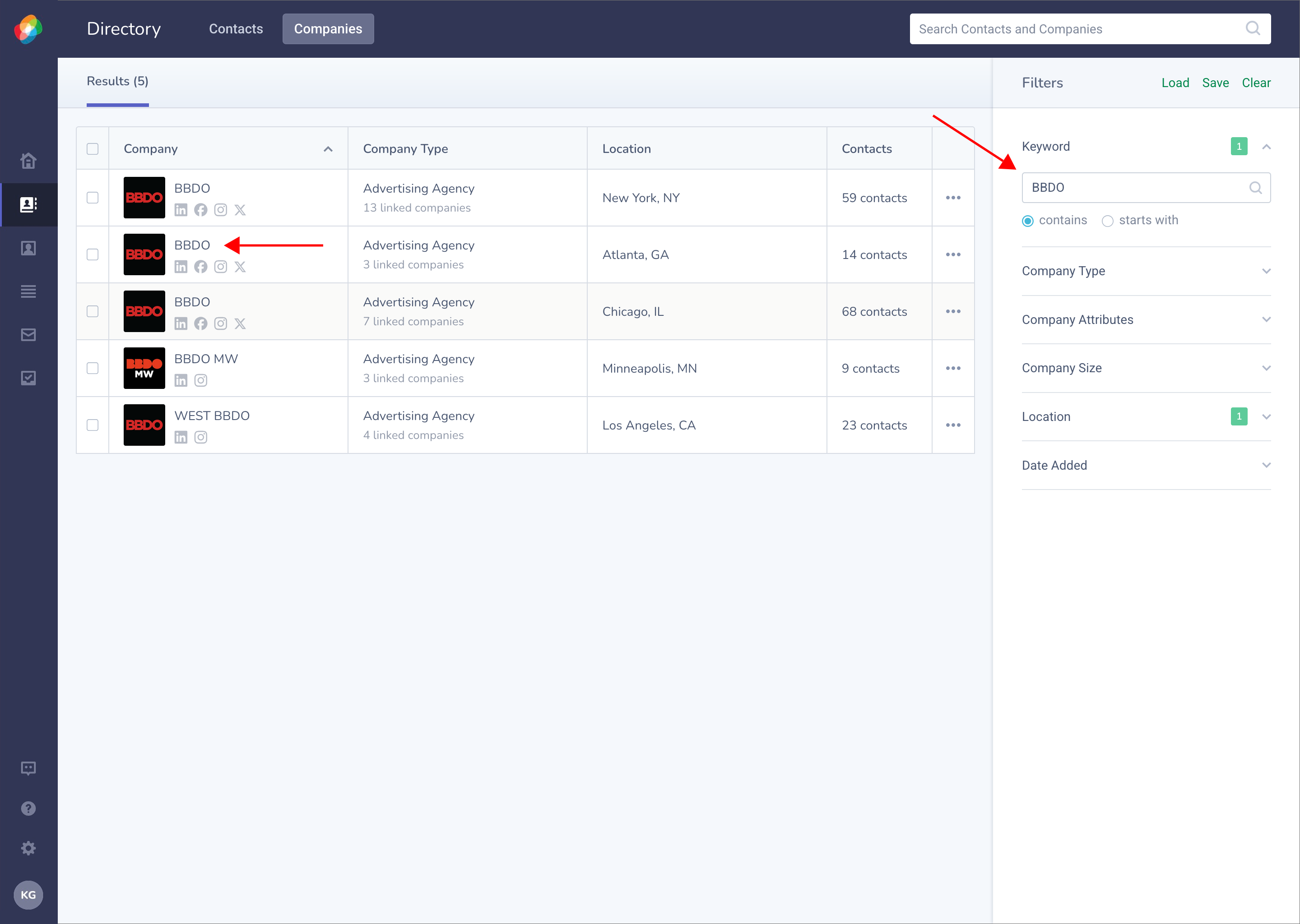Image resolution: width=1300 pixels, height=924 pixels.
Task: Click the Keyword input containing BBDO
Action: [x=1147, y=188]
